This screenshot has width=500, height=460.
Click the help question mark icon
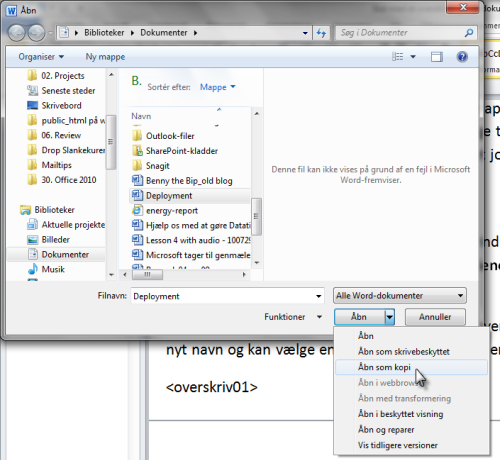click(462, 57)
